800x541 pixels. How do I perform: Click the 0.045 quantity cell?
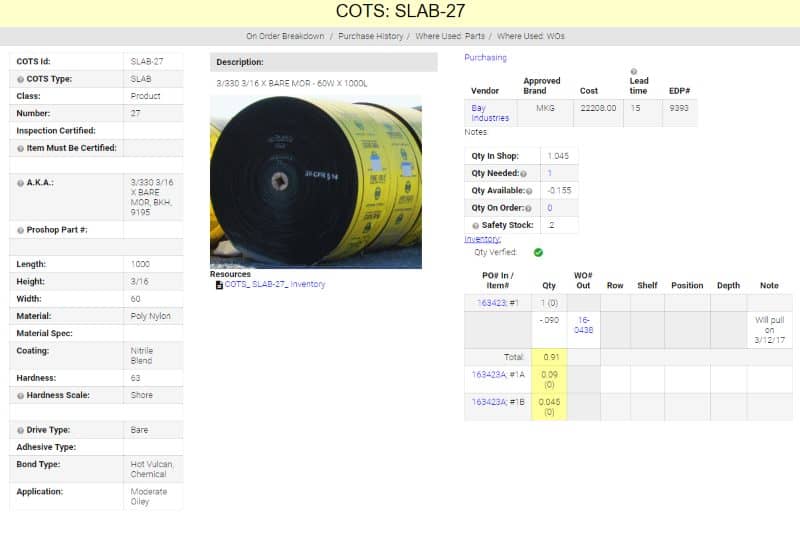pos(549,407)
